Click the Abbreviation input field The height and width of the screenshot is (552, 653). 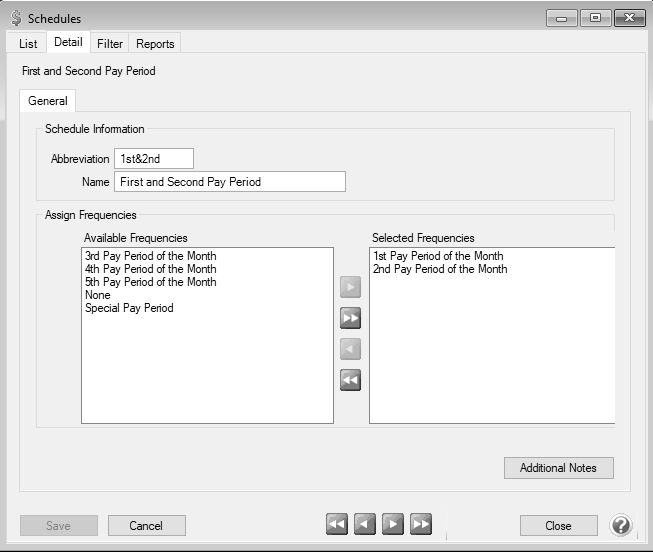pyautogui.click(x=154, y=159)
